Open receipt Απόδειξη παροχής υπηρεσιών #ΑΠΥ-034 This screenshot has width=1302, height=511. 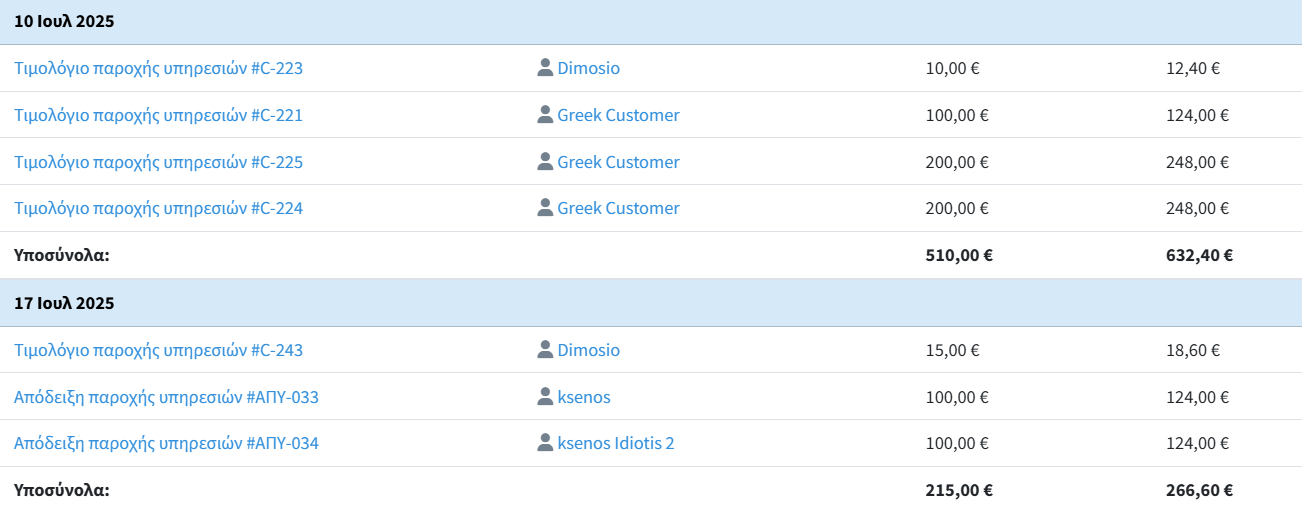166,444
